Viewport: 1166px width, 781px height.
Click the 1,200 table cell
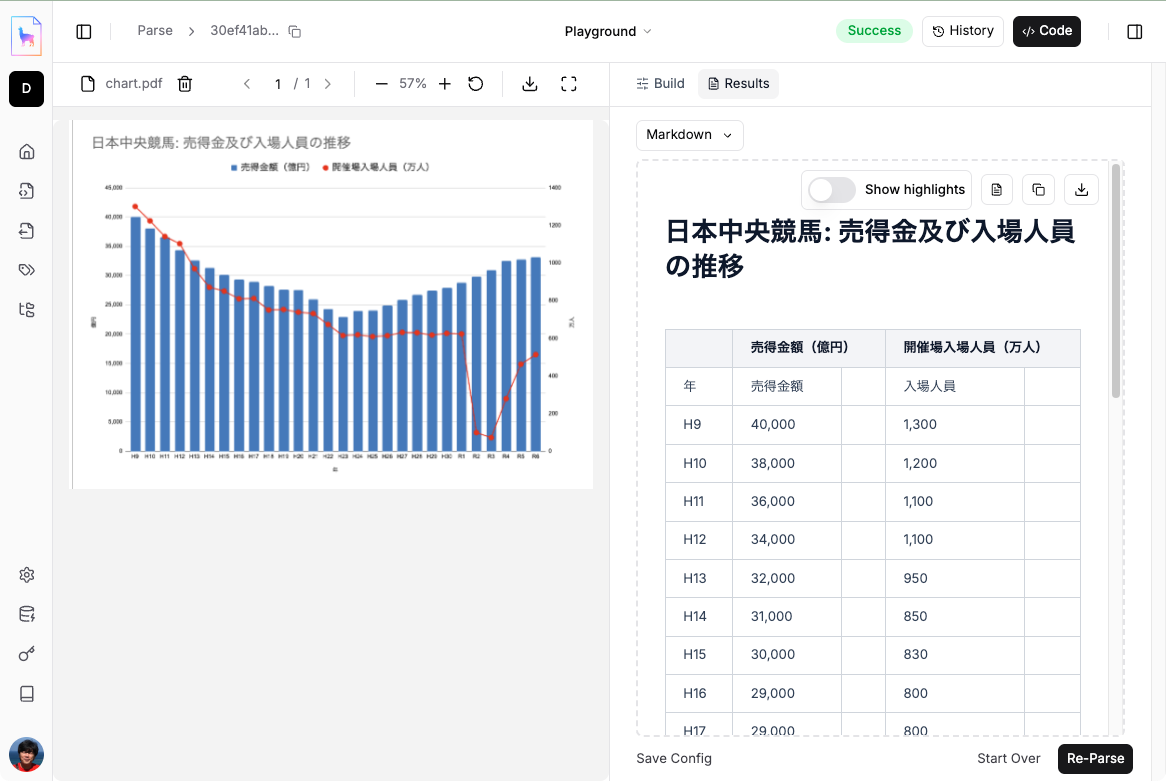[x=955, y=463]
